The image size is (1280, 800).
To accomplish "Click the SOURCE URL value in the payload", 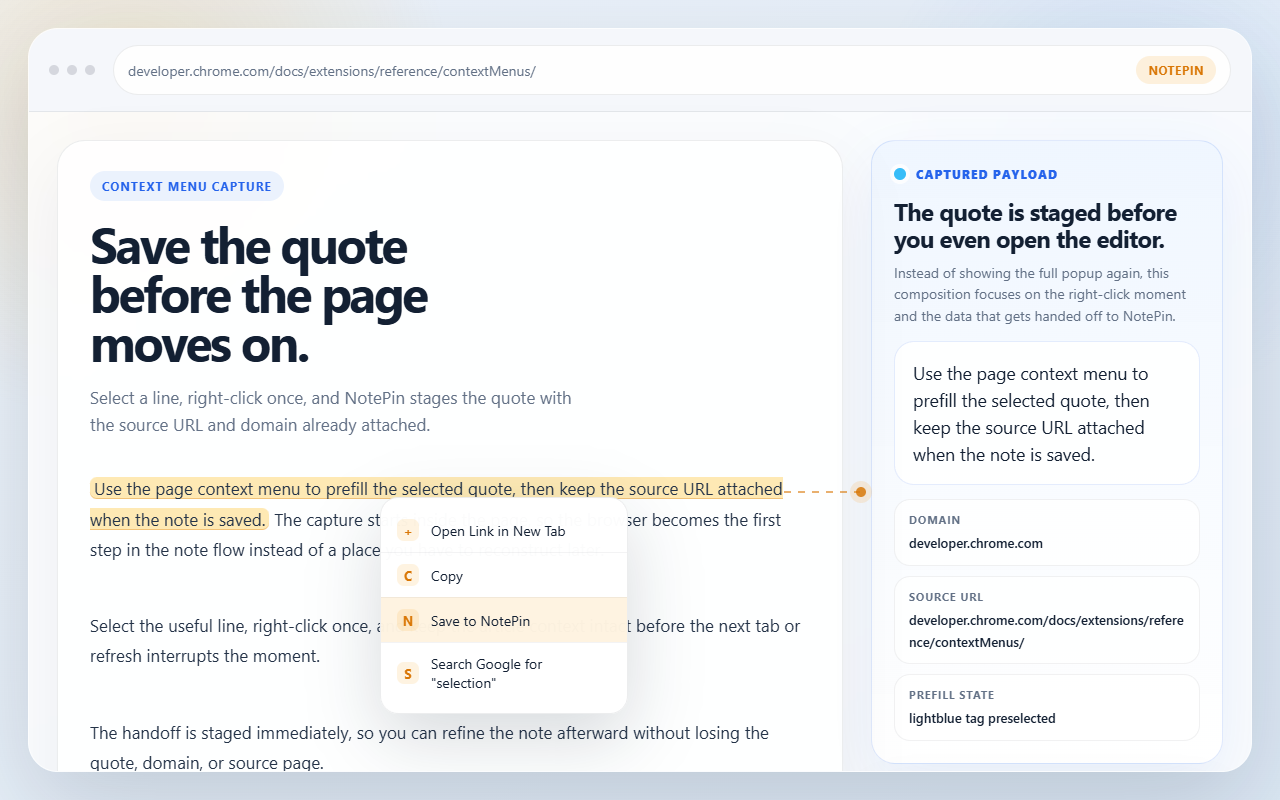I will point(1046,631).
